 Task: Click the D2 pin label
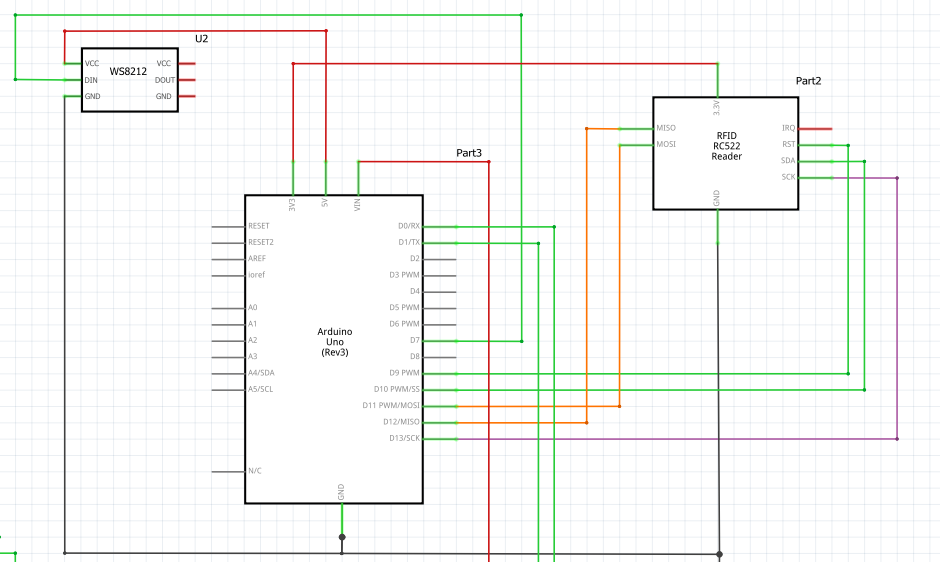click(x=415, y=259)
